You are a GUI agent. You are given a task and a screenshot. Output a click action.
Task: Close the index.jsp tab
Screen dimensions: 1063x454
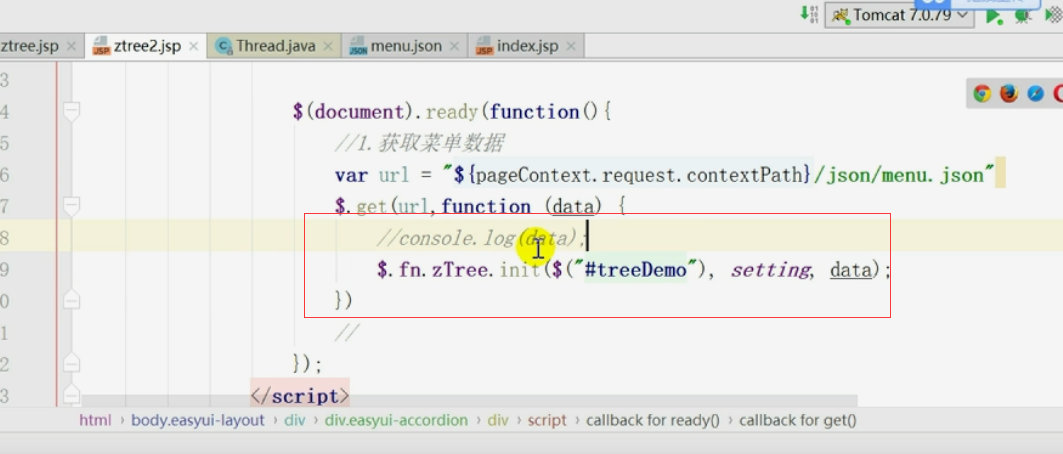coord(571,47)
